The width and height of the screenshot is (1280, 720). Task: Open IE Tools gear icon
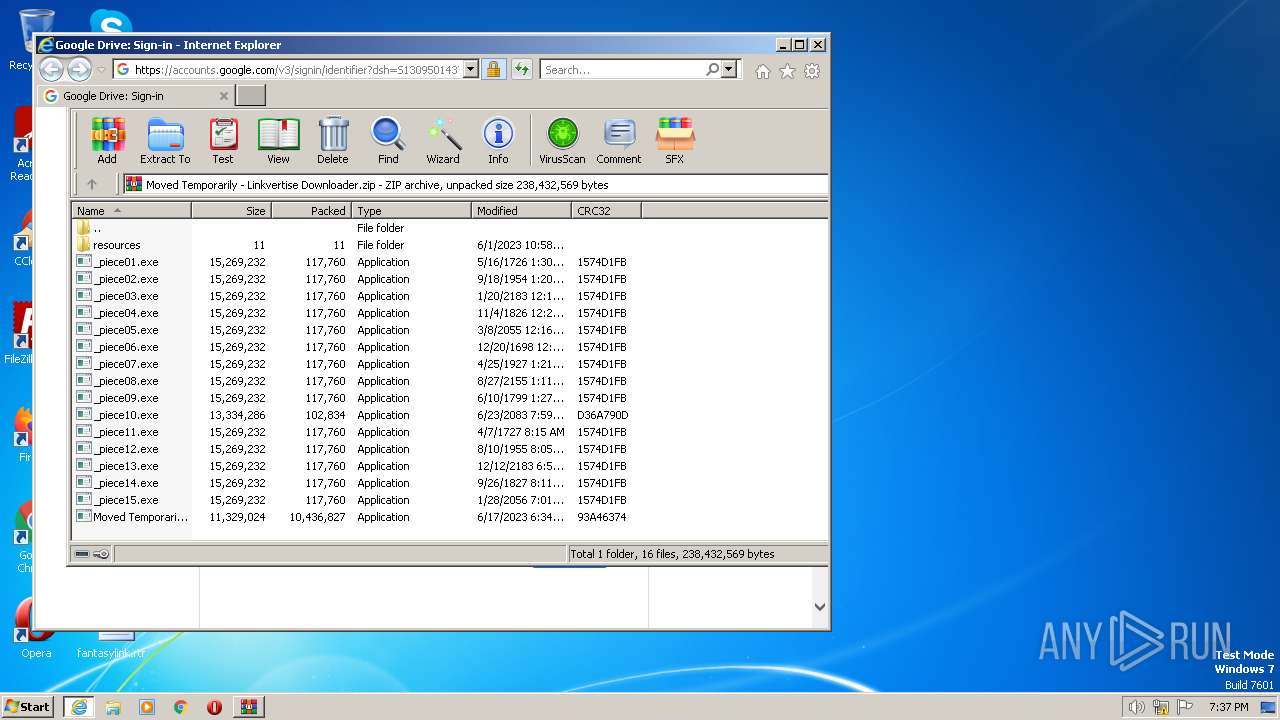pos(812,71)
